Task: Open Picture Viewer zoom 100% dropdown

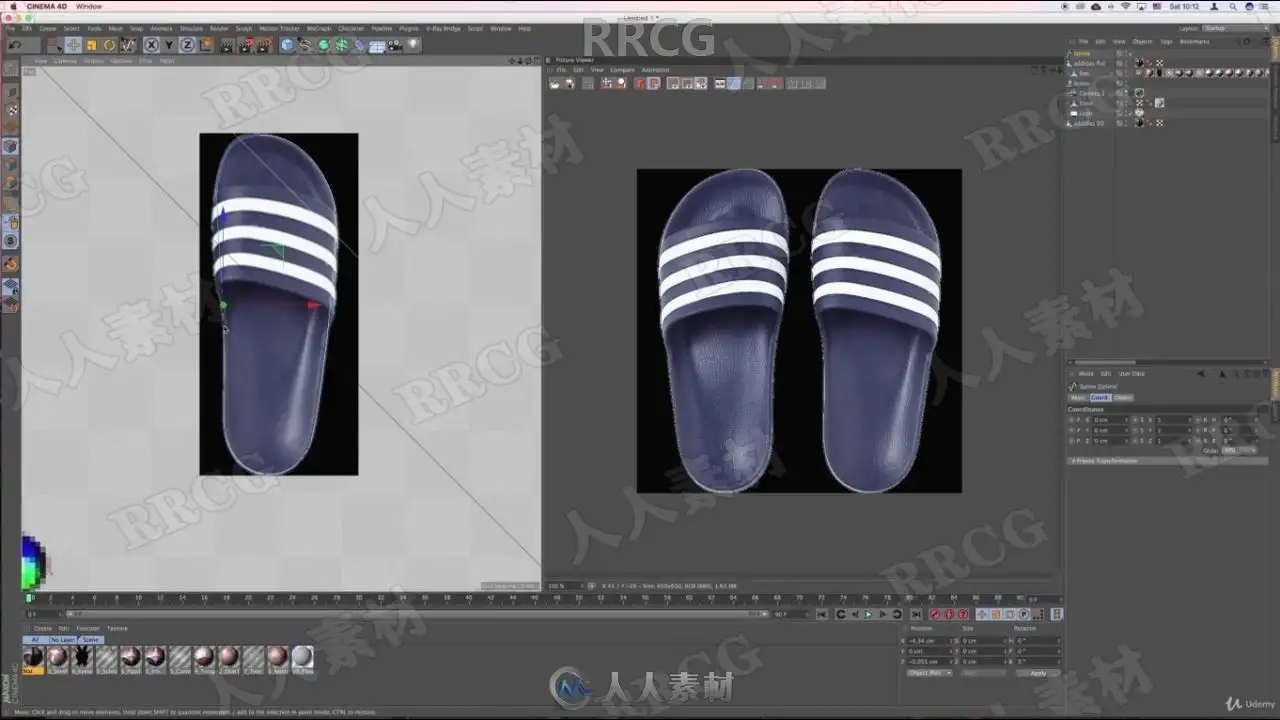Action: coord(565,586)
